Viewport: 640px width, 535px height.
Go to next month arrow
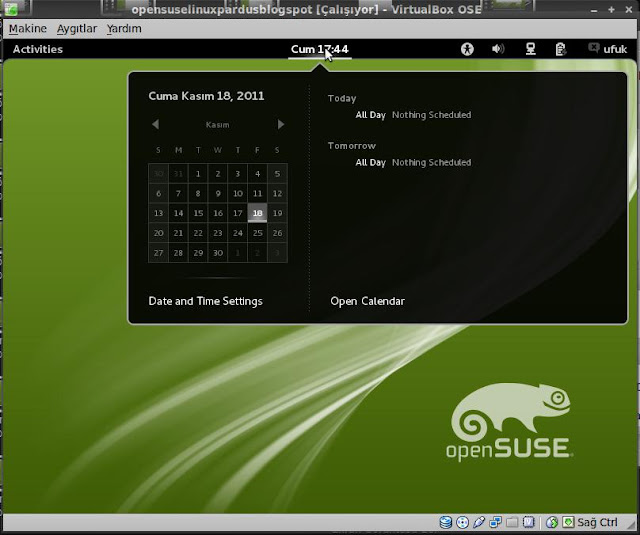tap(281, 124)
